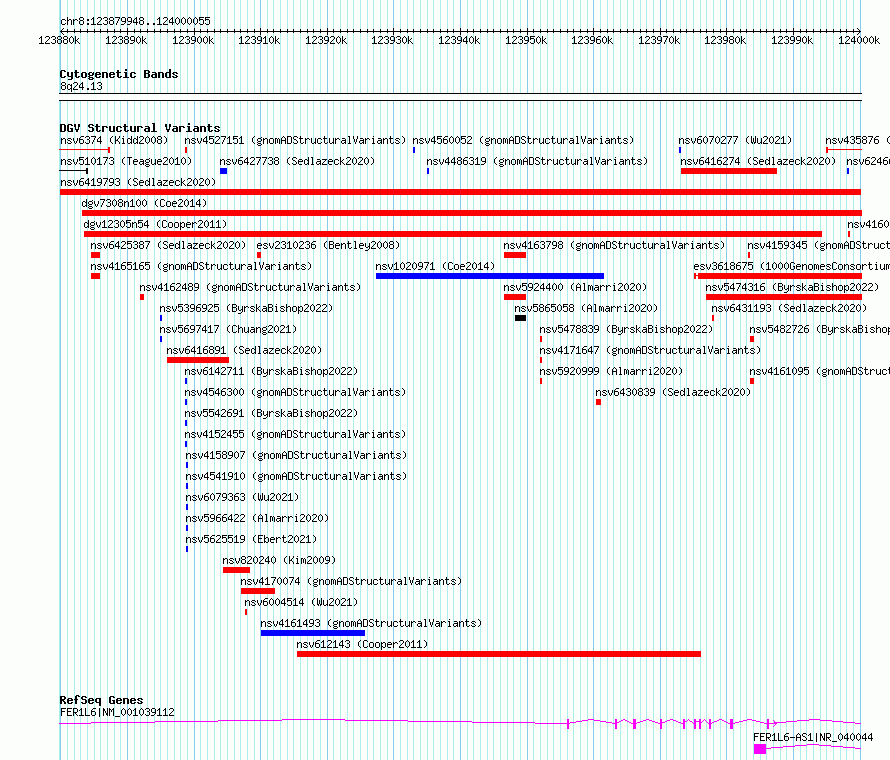Click nsv6004514 (Wu2021) label
This screenshot has height=760, width=890.
[301, 602]
